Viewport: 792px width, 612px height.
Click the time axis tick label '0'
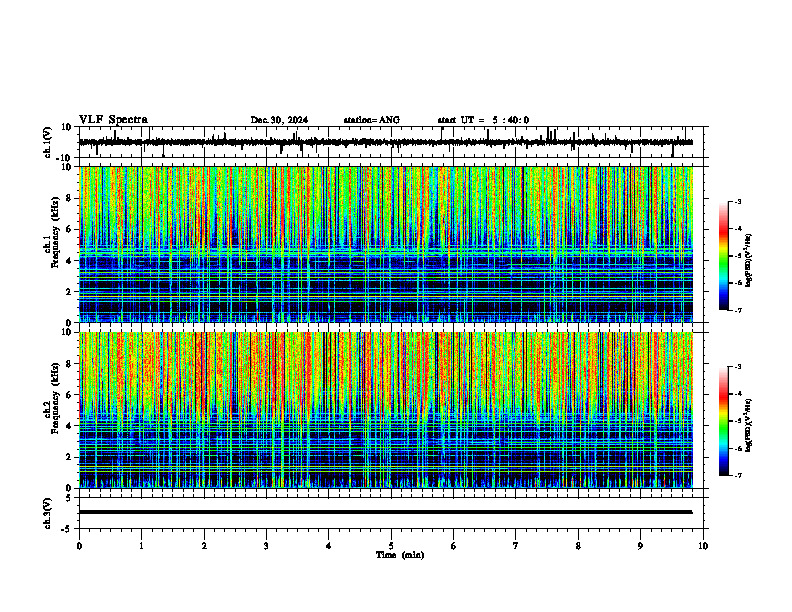coord(79,546)
